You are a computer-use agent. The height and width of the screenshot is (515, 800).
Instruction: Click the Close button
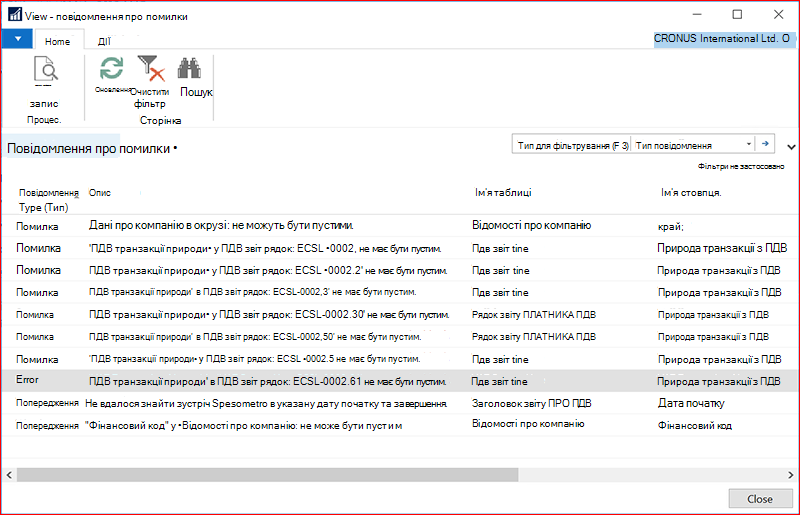pyautogui.click(x=760, y=499)
